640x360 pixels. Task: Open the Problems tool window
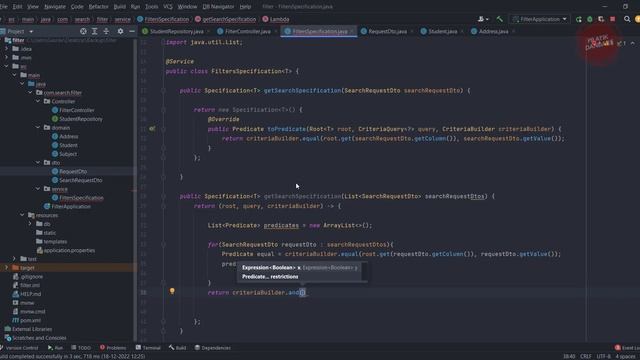(113, 348)
